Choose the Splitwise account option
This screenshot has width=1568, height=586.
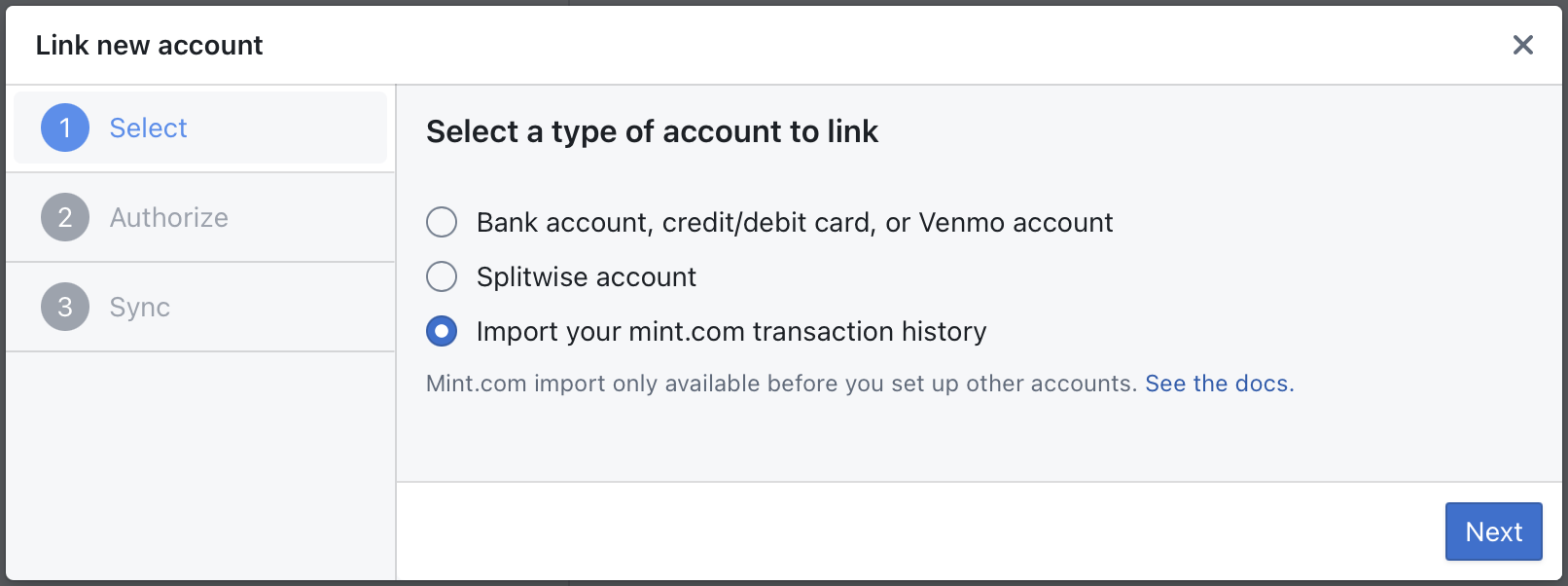coord(442,276)
